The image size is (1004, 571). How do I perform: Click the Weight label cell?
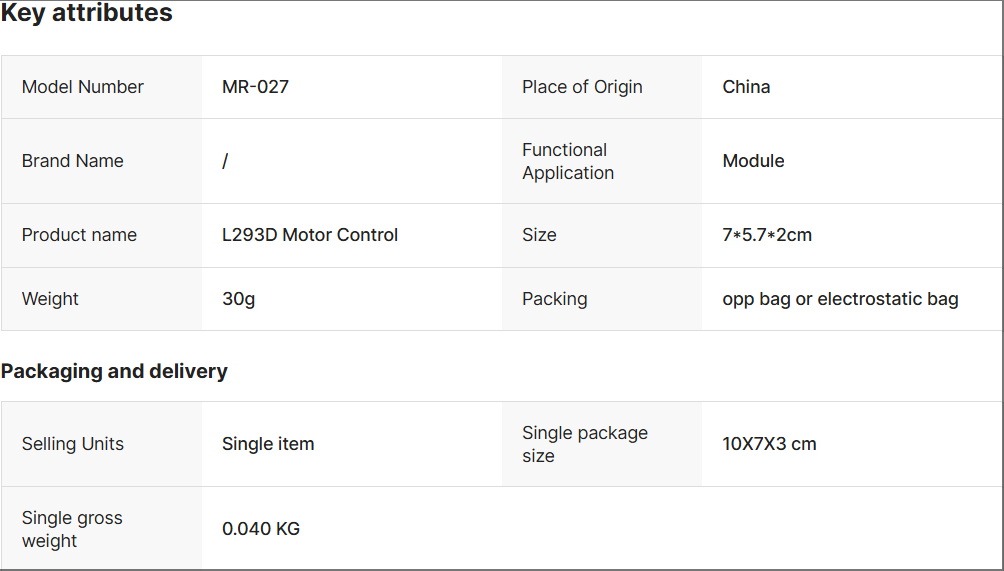[x=50, y=299]
